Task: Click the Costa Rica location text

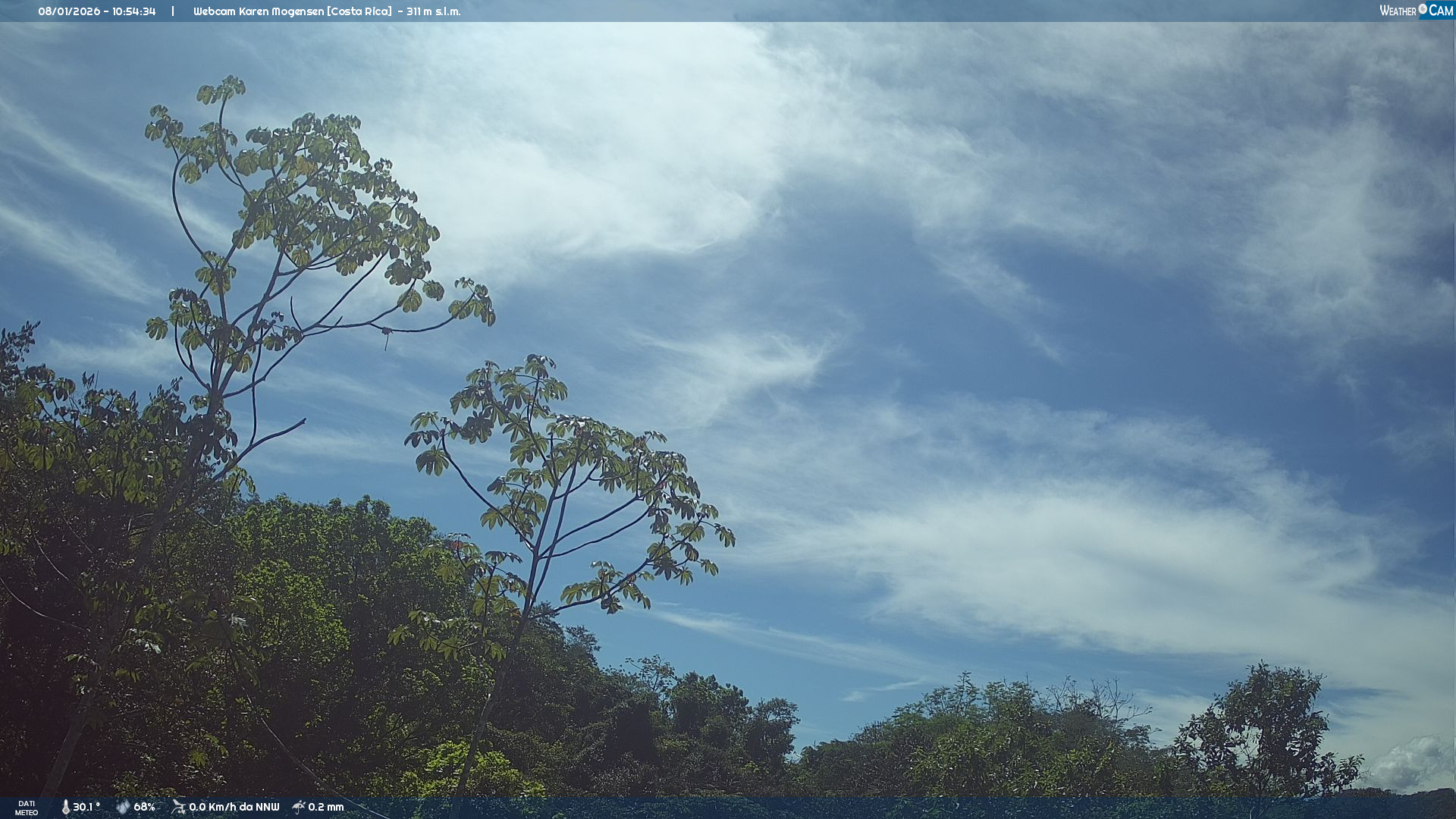Action: (x=359, y=11)
